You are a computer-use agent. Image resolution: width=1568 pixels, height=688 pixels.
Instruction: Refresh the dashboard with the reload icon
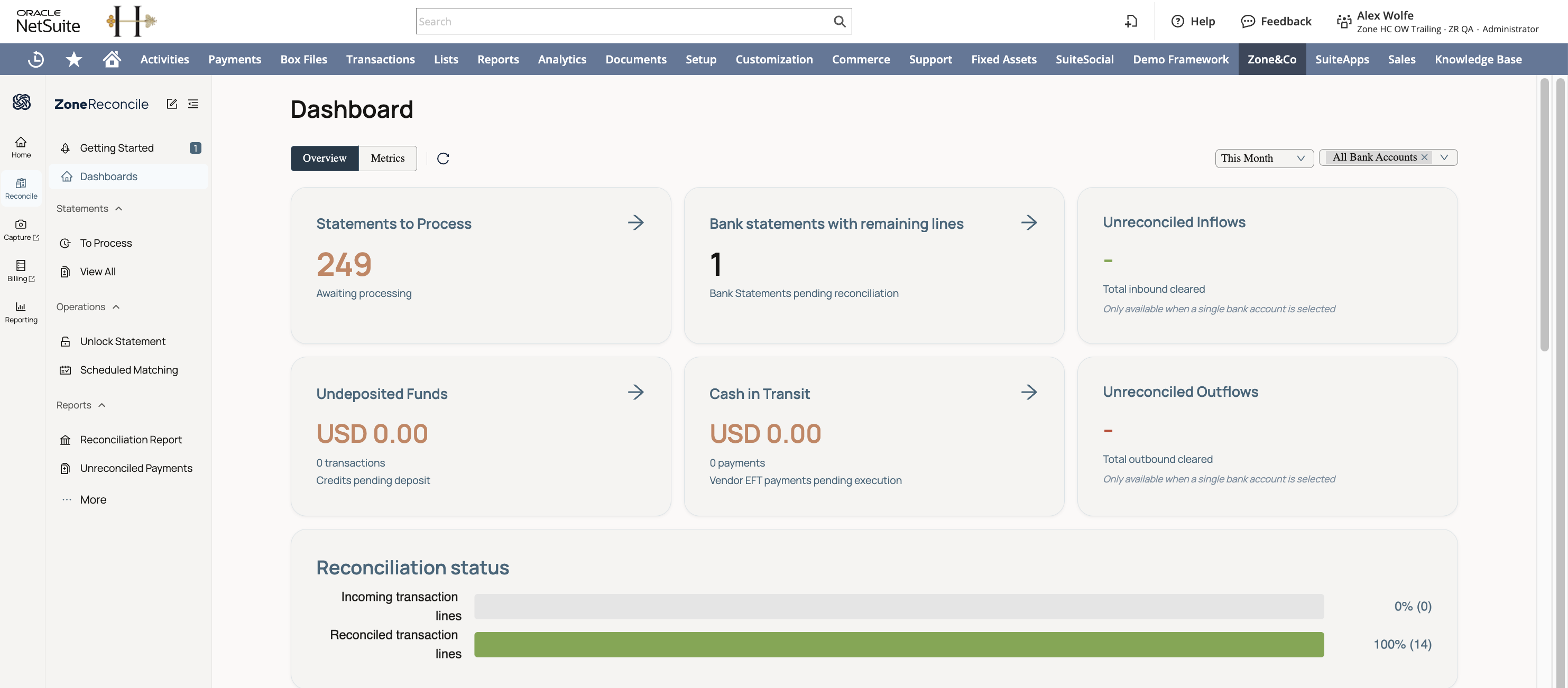click(443, 158)
